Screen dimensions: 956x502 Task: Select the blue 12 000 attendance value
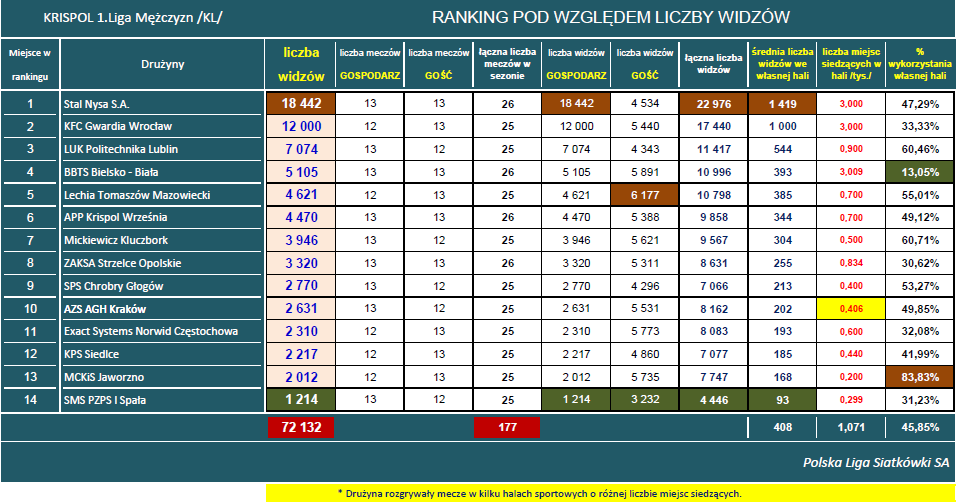301,126
